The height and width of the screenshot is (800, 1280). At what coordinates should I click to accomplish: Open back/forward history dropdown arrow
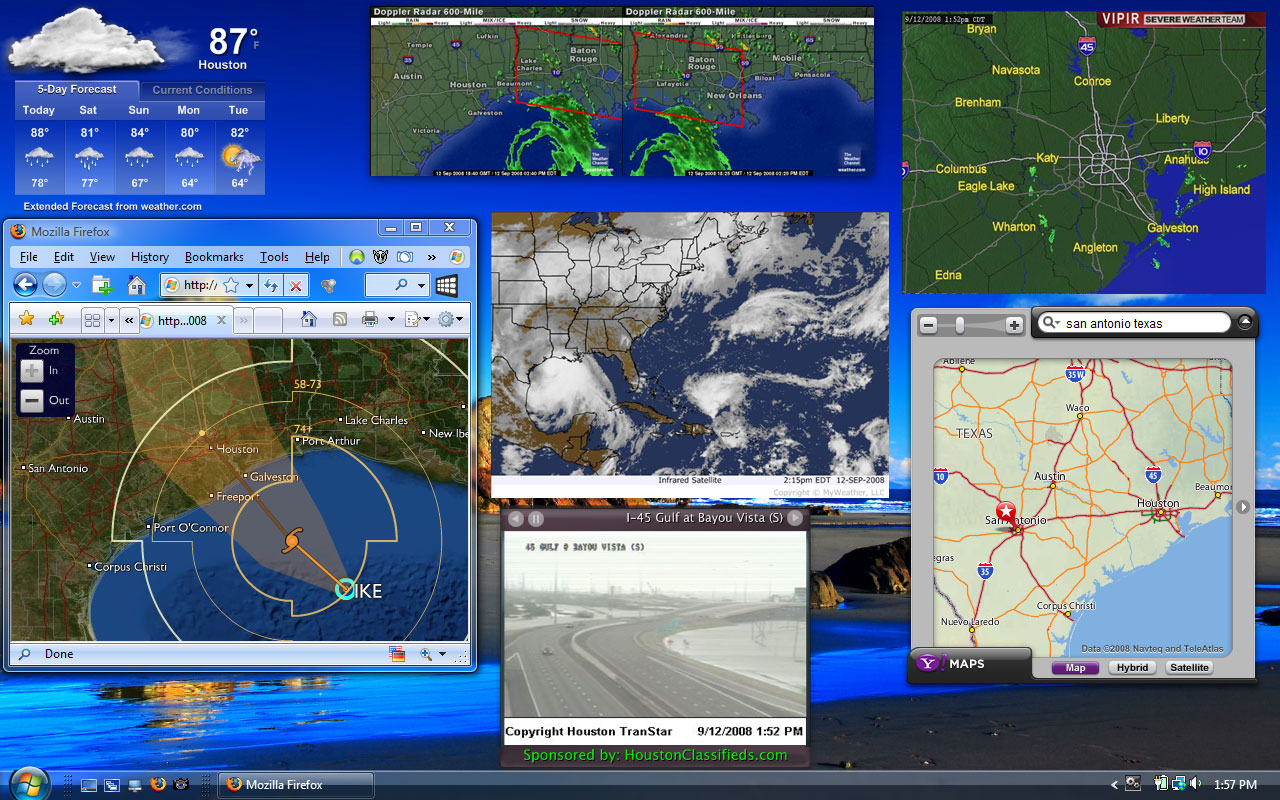click(x=76, y=286)
